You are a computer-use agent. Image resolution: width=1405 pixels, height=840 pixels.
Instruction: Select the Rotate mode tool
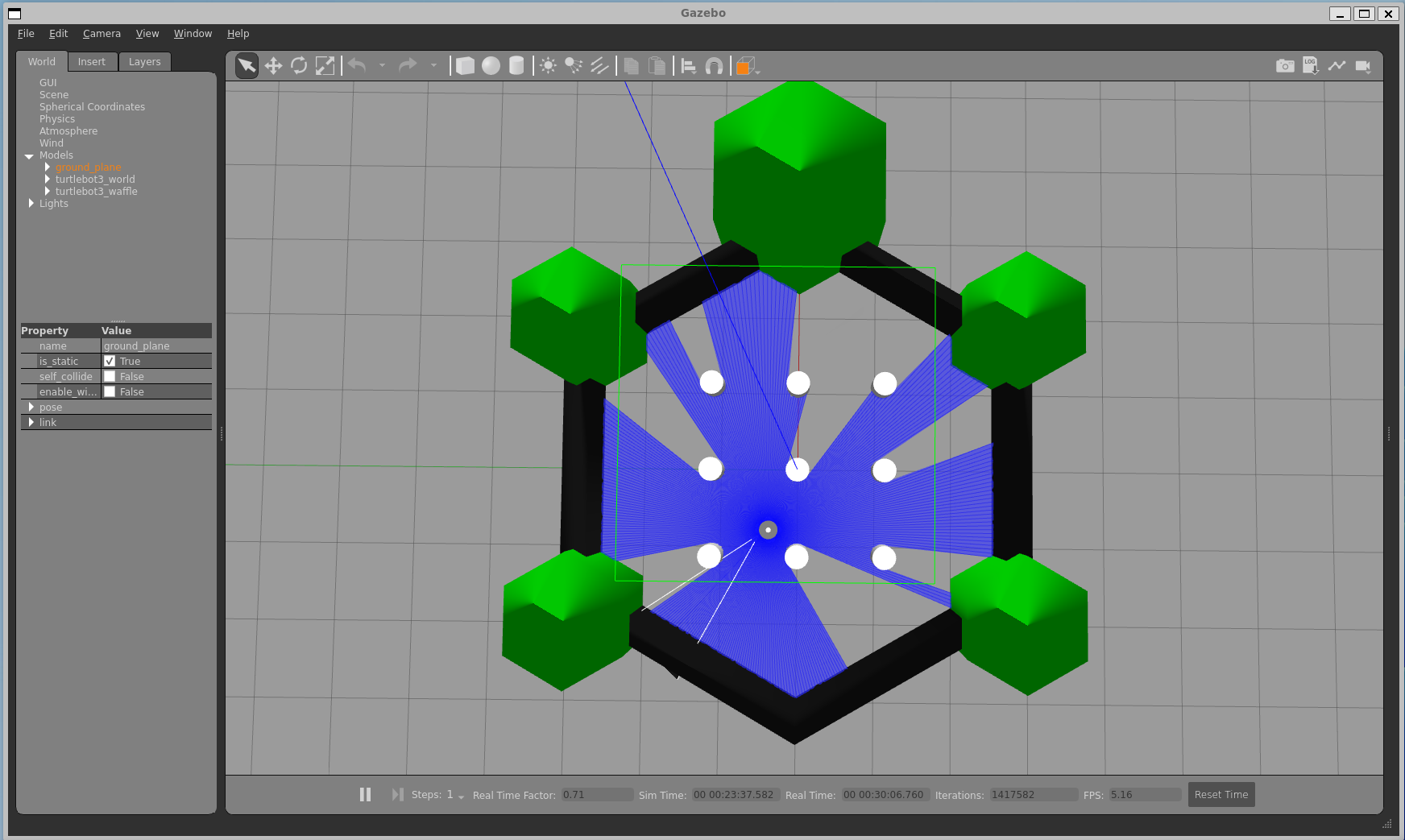coord(299,65)
